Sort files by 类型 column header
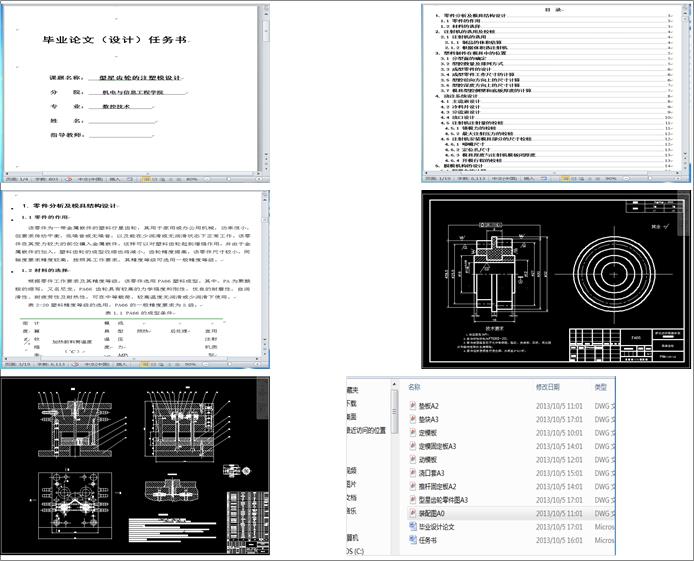Screen dimensions: 694x561 601,387
